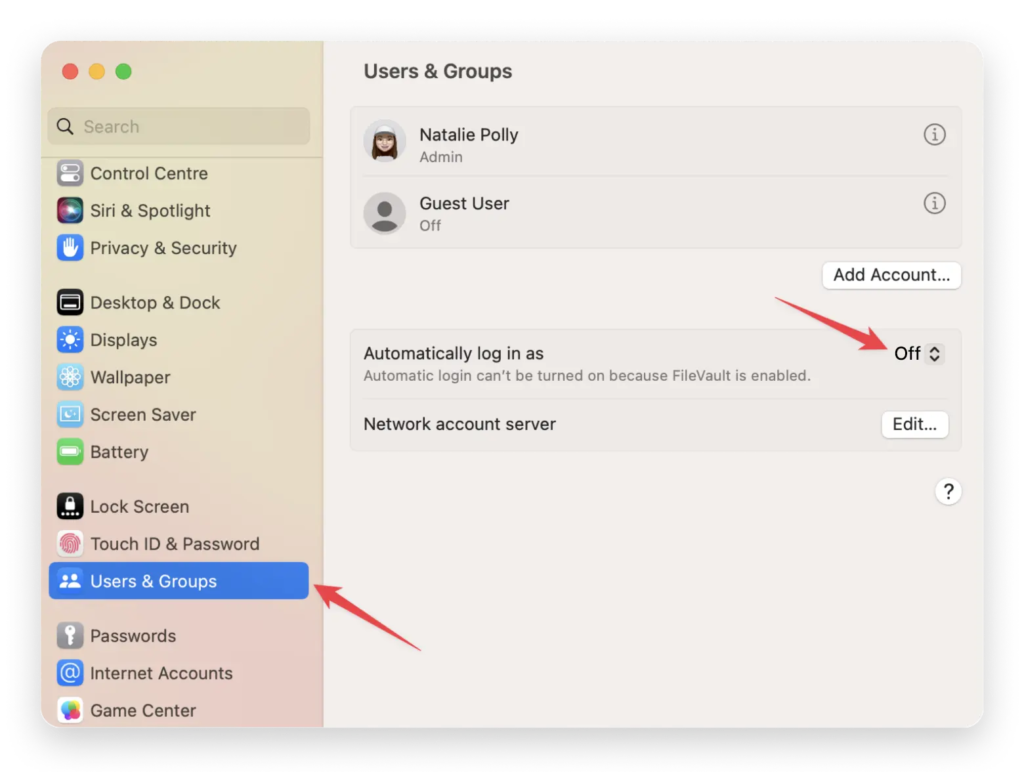
Task: Focus the Search field in sidebar
Action: click(x=178, y=126)
